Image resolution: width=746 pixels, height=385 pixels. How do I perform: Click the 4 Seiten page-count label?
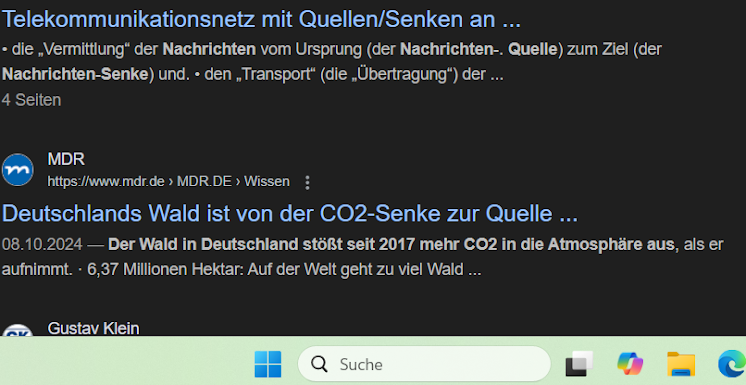click(x=31, y=100)
